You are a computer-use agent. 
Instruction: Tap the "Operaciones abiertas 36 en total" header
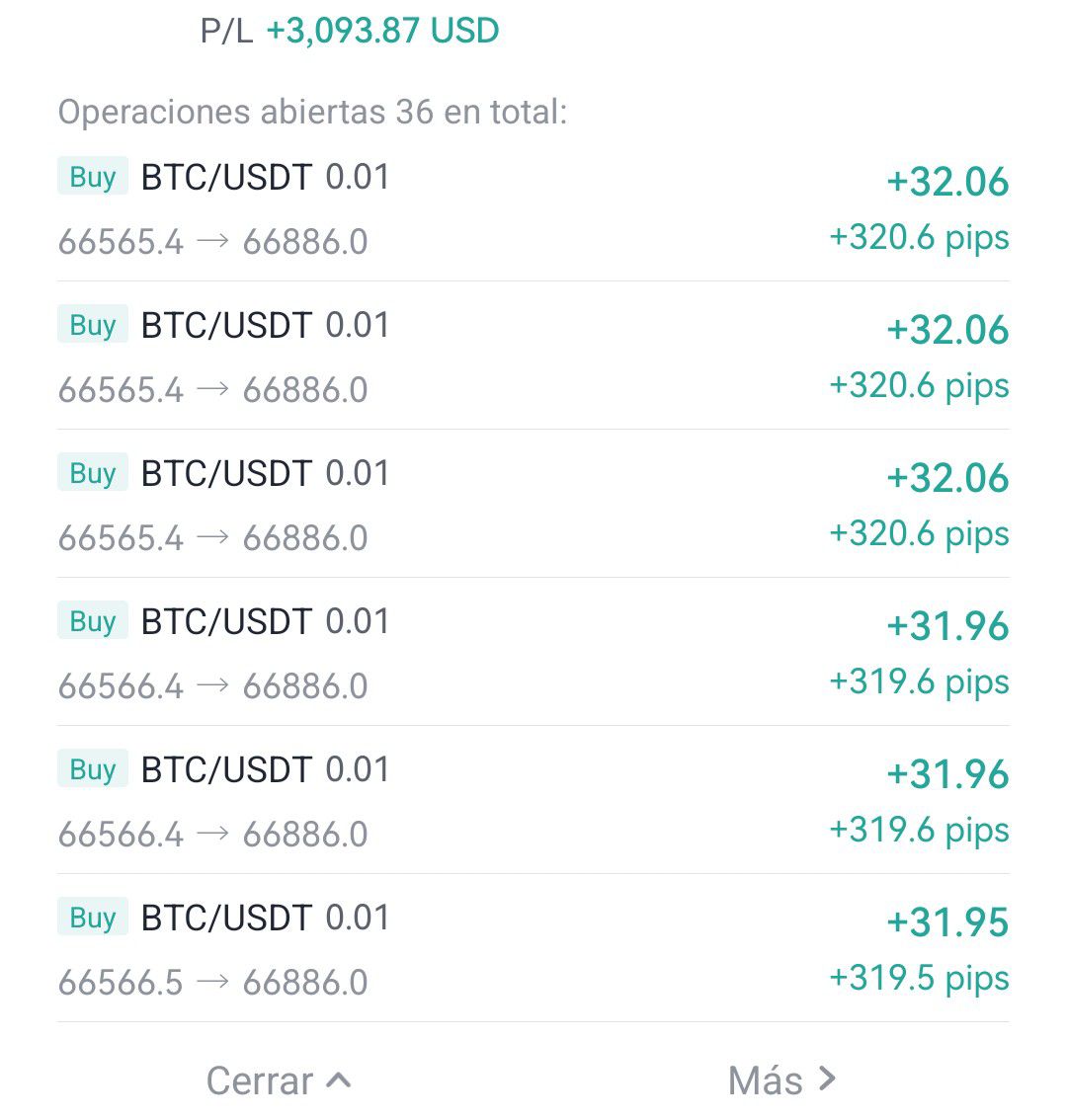coord(312,112)
